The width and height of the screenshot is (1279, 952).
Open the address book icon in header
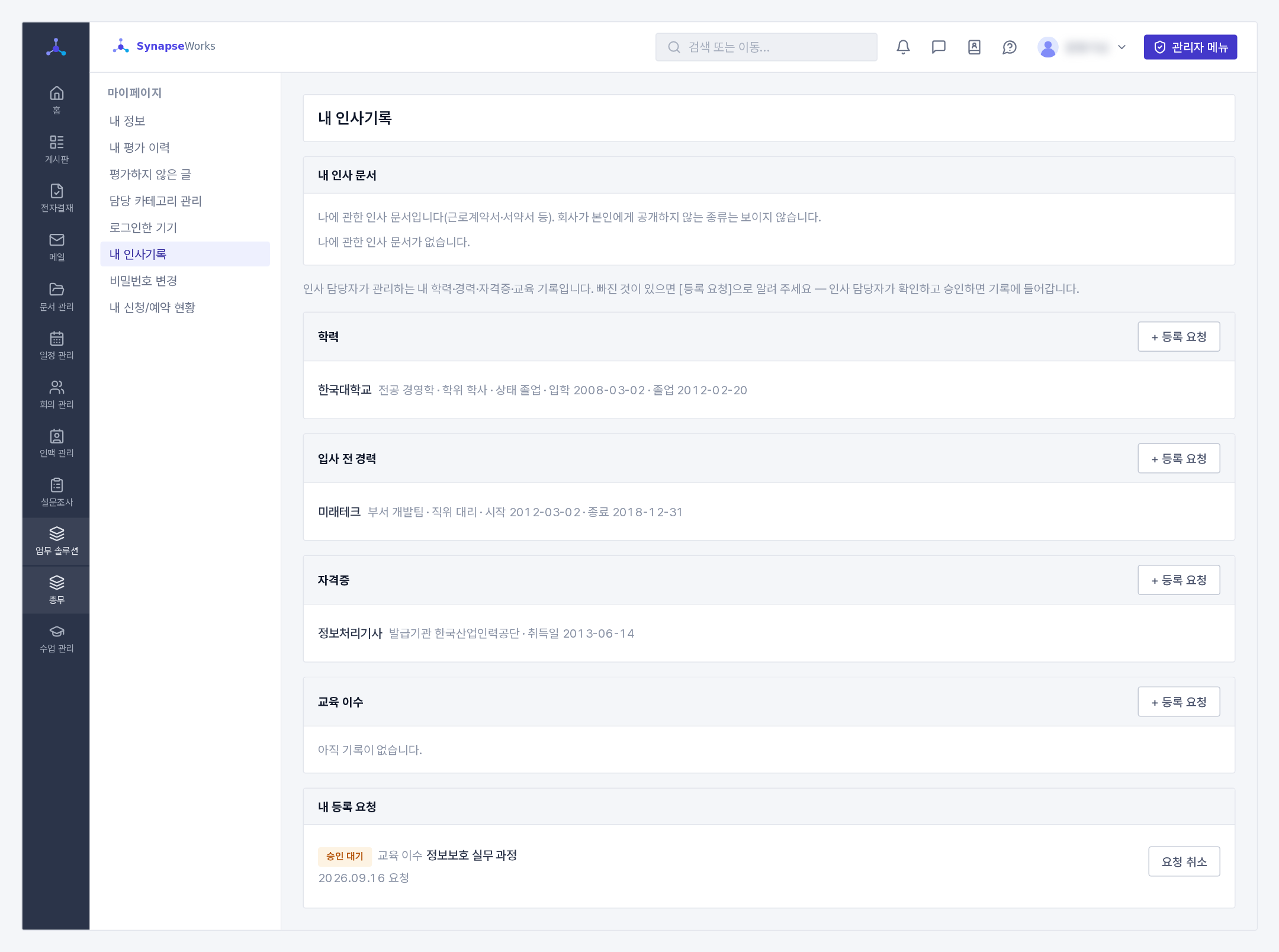click(x=974, y=47)
